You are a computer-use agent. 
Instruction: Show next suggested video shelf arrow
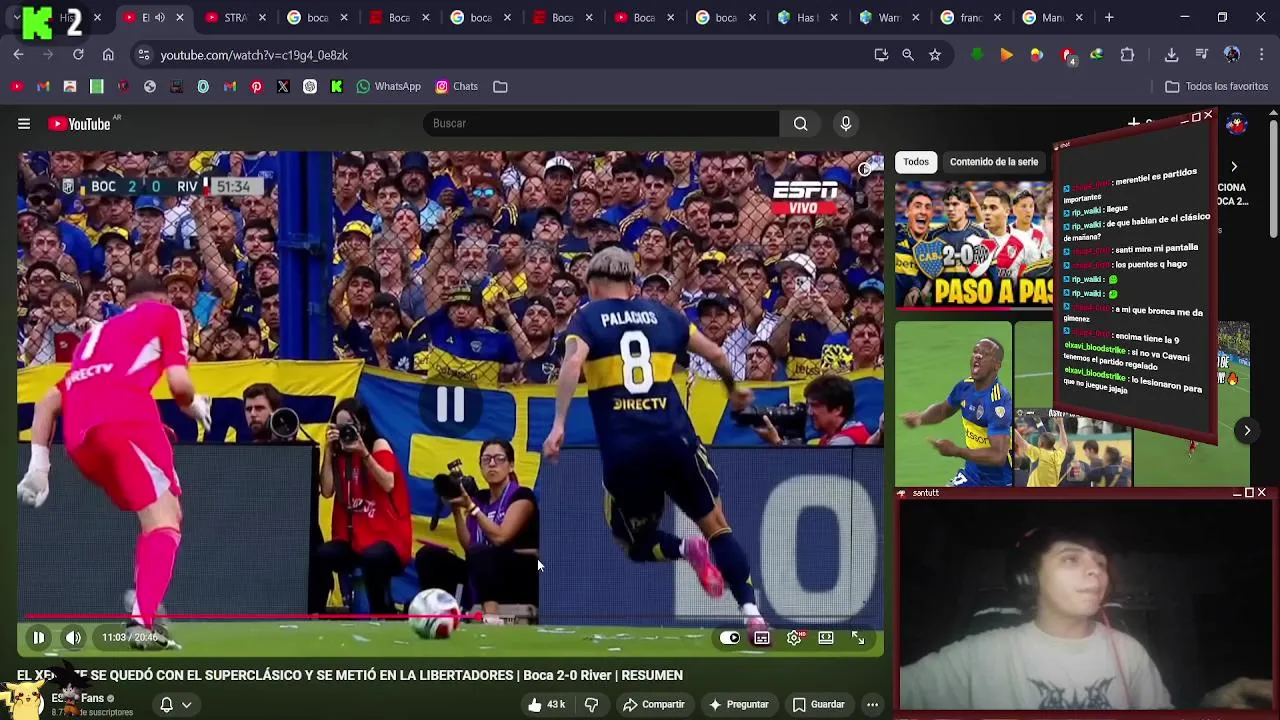click(1247, 431)
